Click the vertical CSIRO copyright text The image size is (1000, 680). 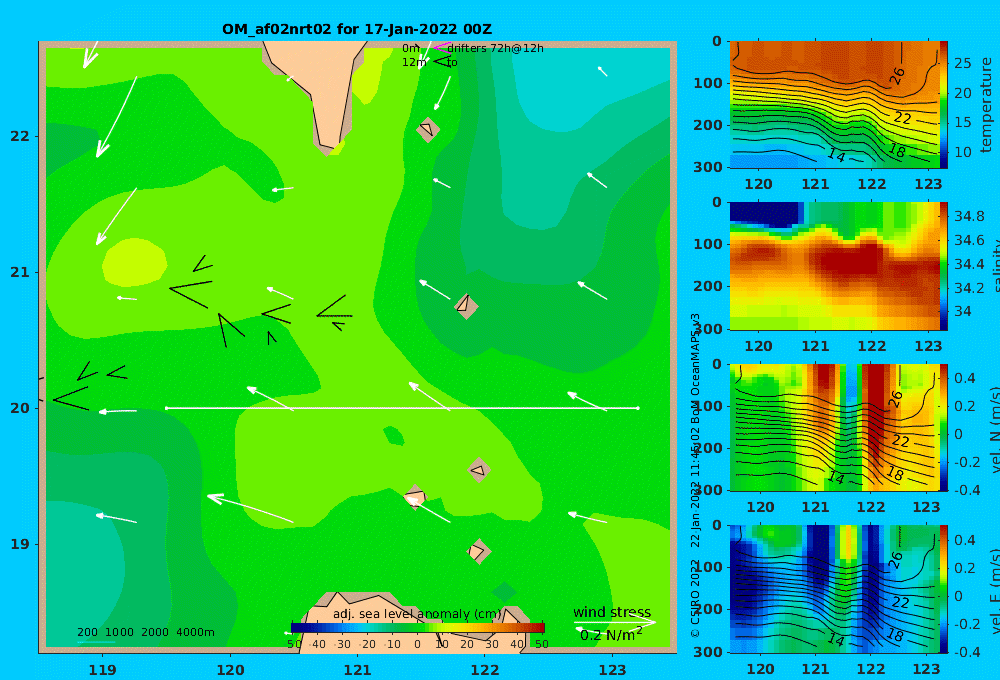(x=696, y=475)
